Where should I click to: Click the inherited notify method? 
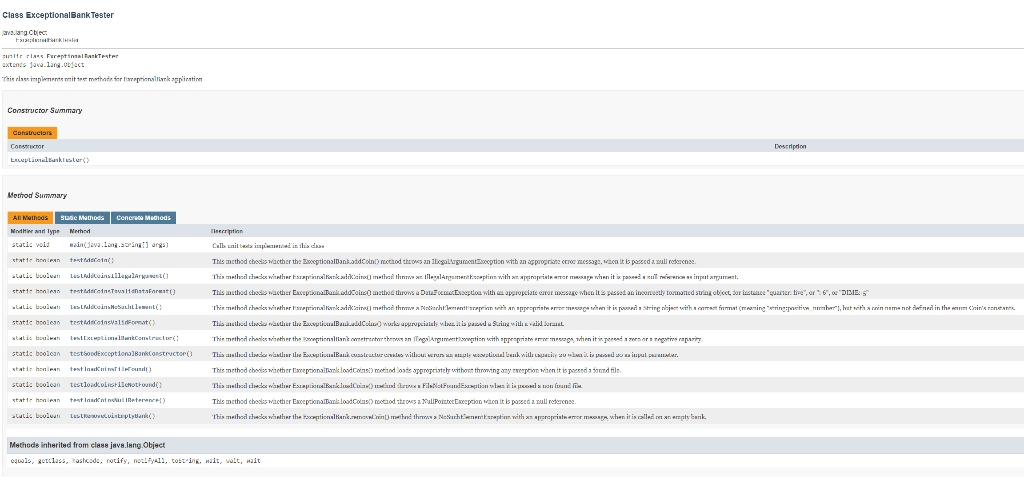pyautogui.click(x=116, y=461)
